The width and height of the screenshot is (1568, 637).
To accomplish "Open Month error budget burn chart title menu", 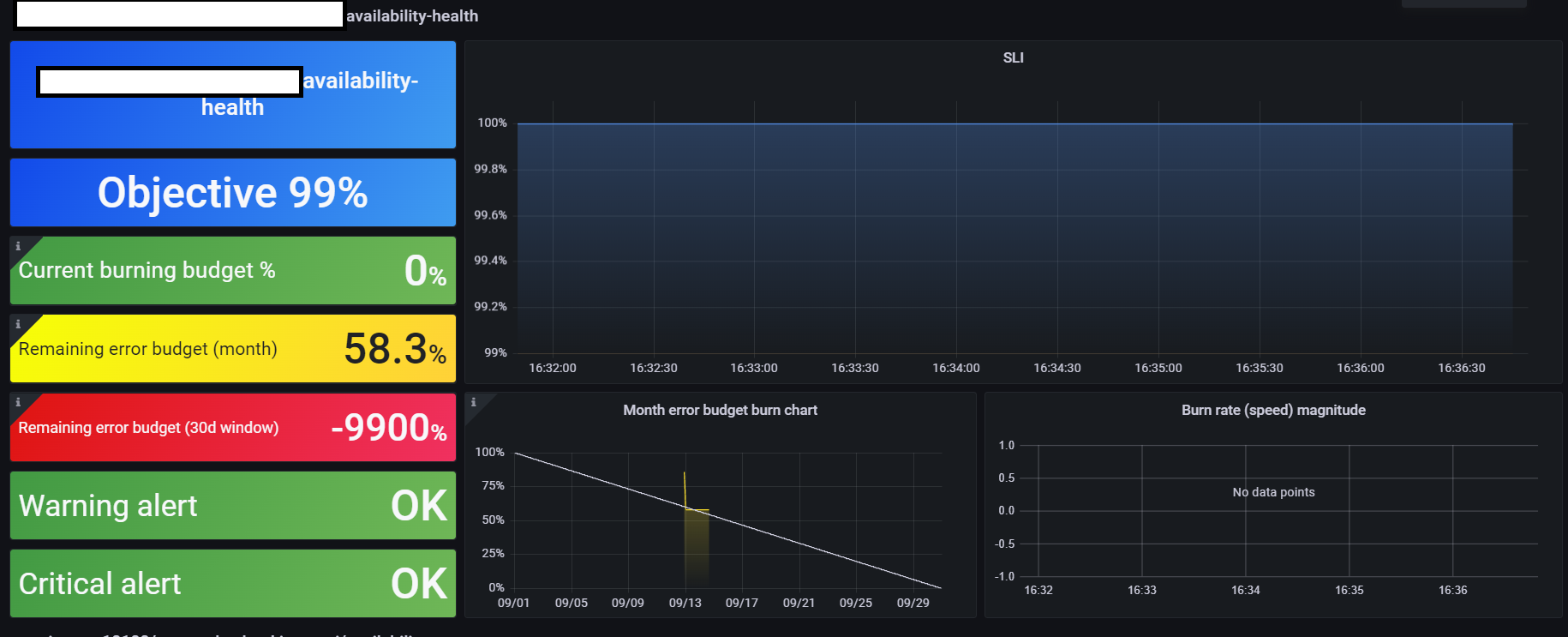I will coord(720,410).
